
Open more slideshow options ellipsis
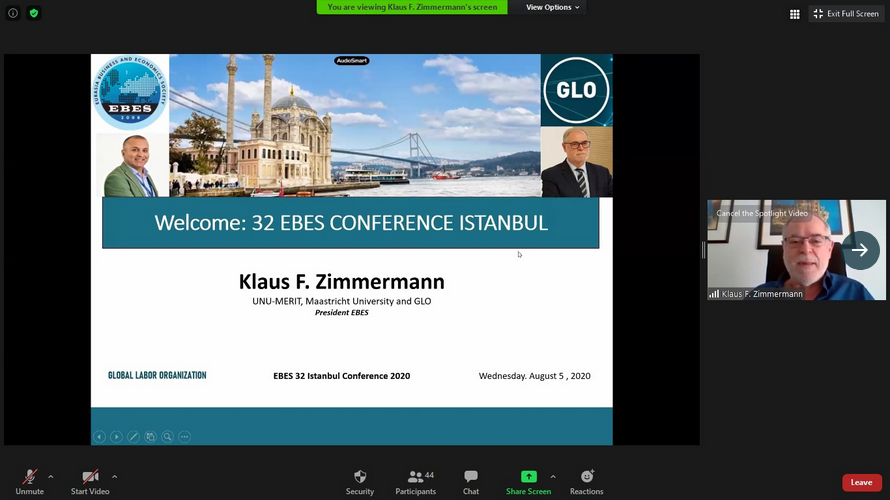(184, 436)
